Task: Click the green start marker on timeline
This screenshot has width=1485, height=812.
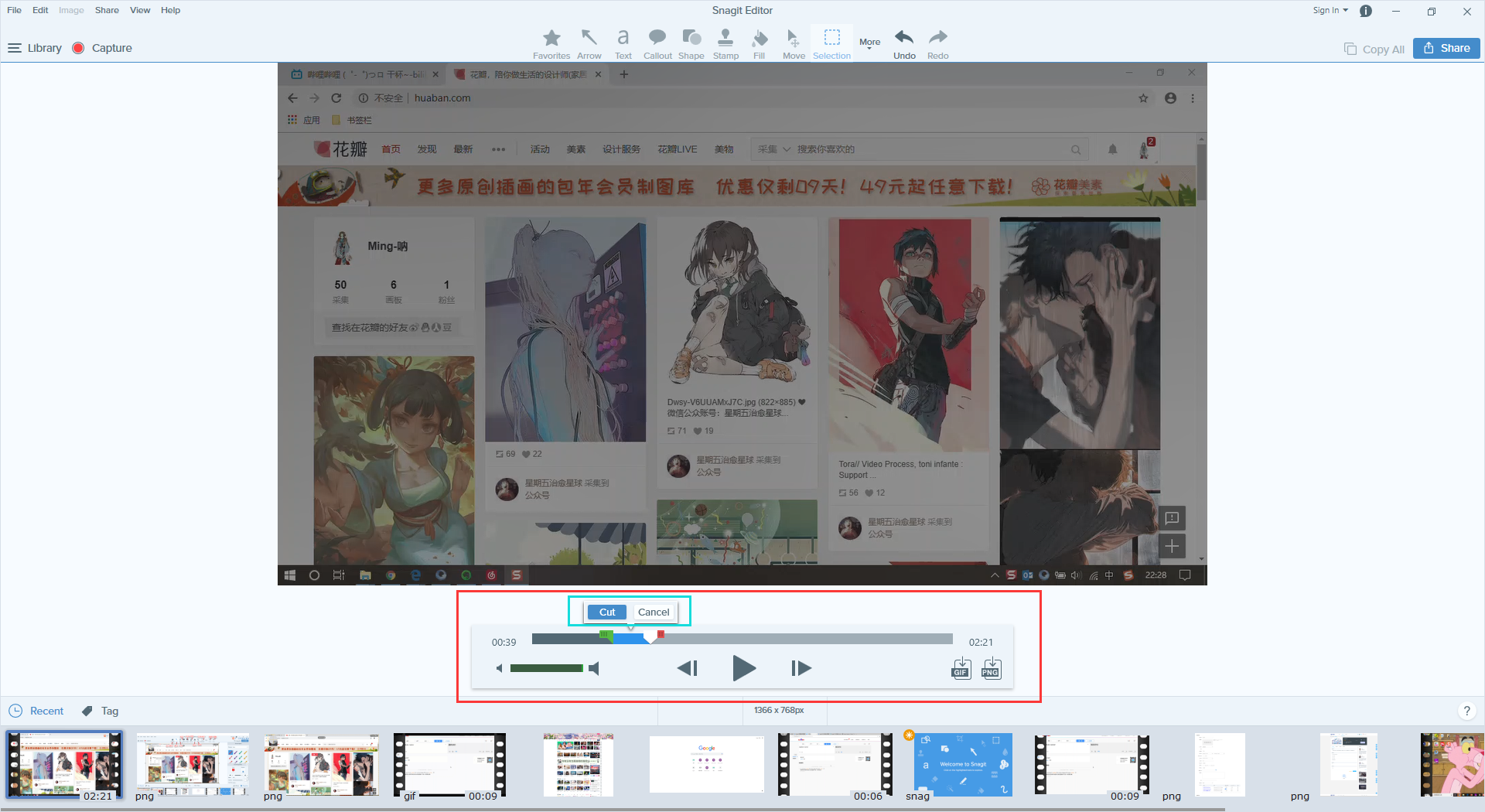Action: [x=606, y=636]
